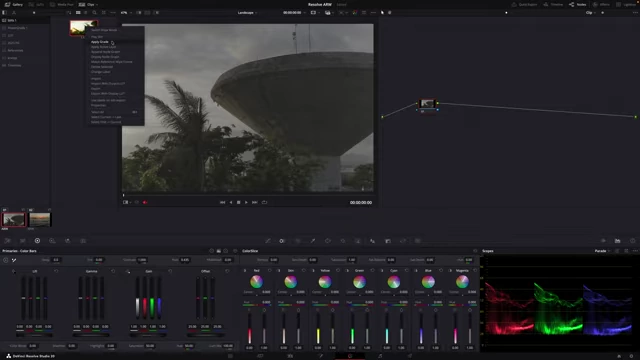Click the Yellow vector saturation slider

tap(318, 330)
